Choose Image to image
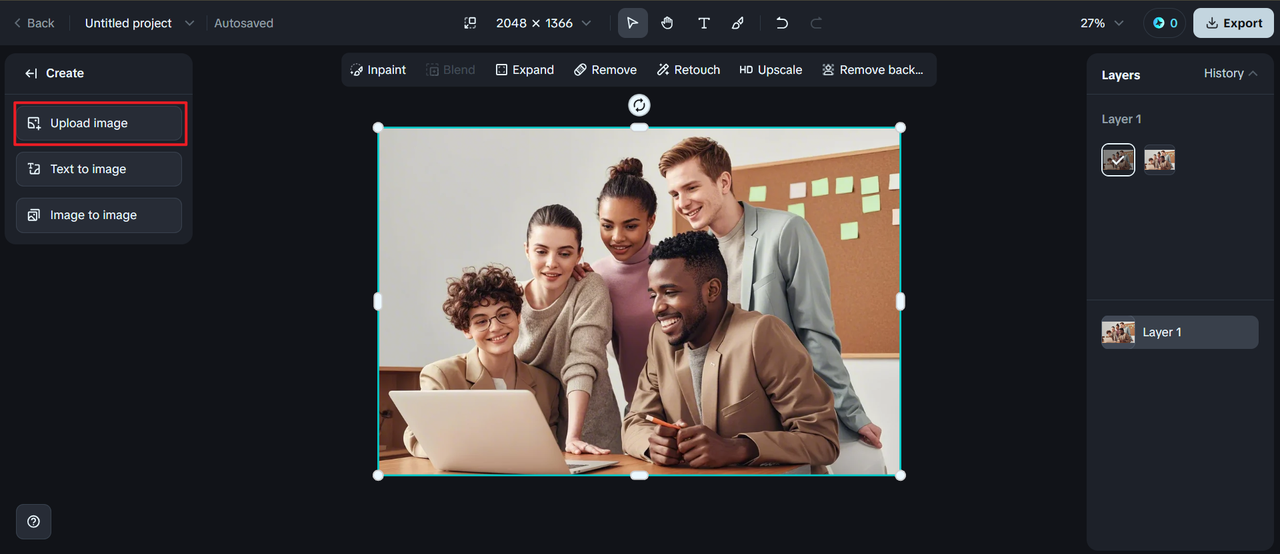Screen dimensions: 1280x554 click(x=99, y=215)
